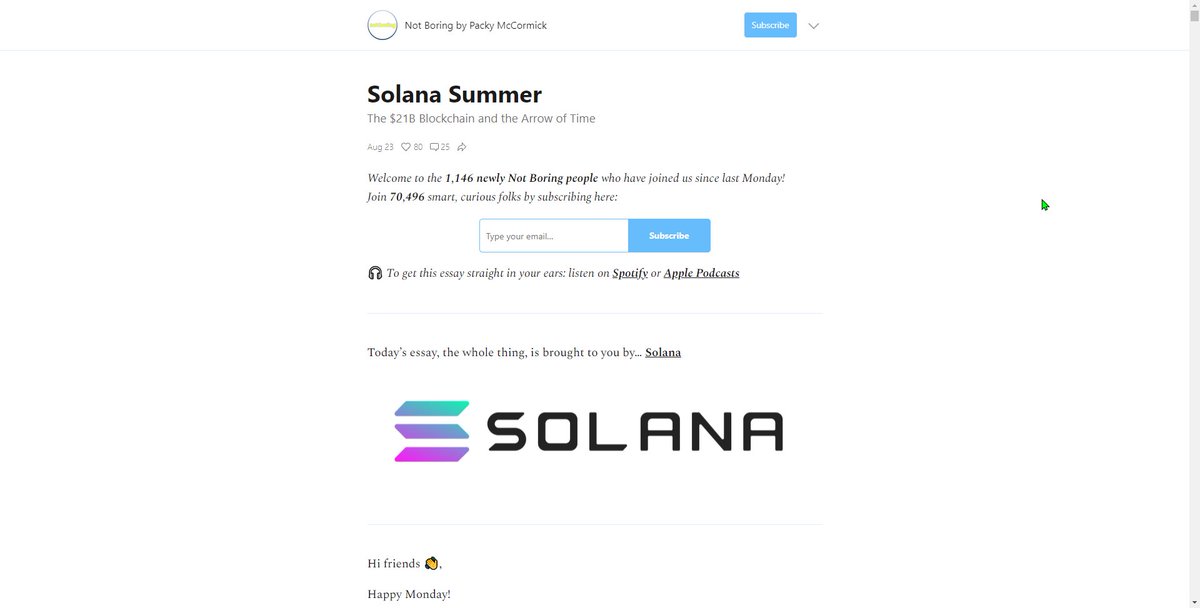Click the SOLANA wordmark banner image

[588, 431]
